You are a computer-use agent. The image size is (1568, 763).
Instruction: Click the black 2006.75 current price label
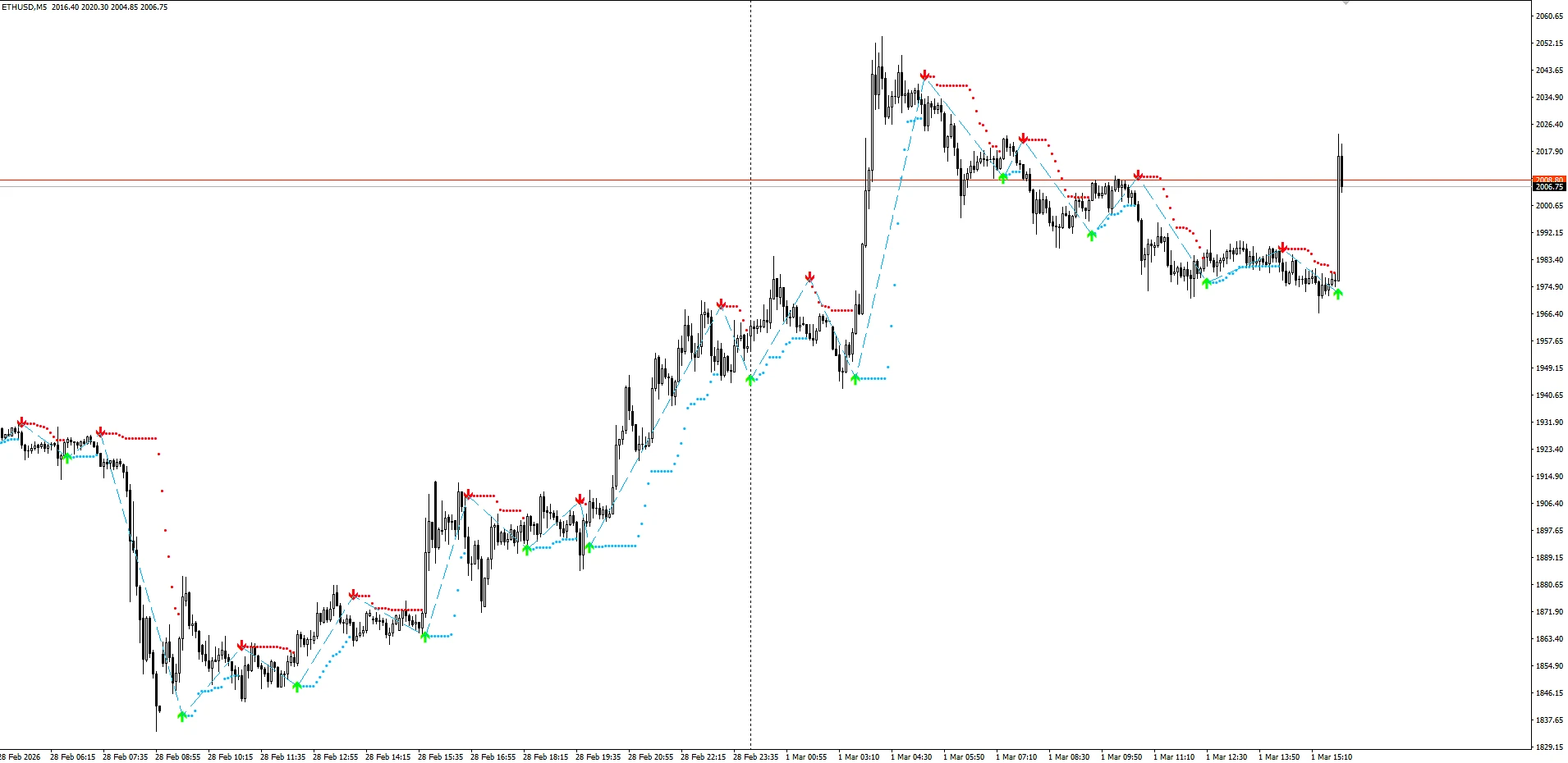[x=1549, y=187]
